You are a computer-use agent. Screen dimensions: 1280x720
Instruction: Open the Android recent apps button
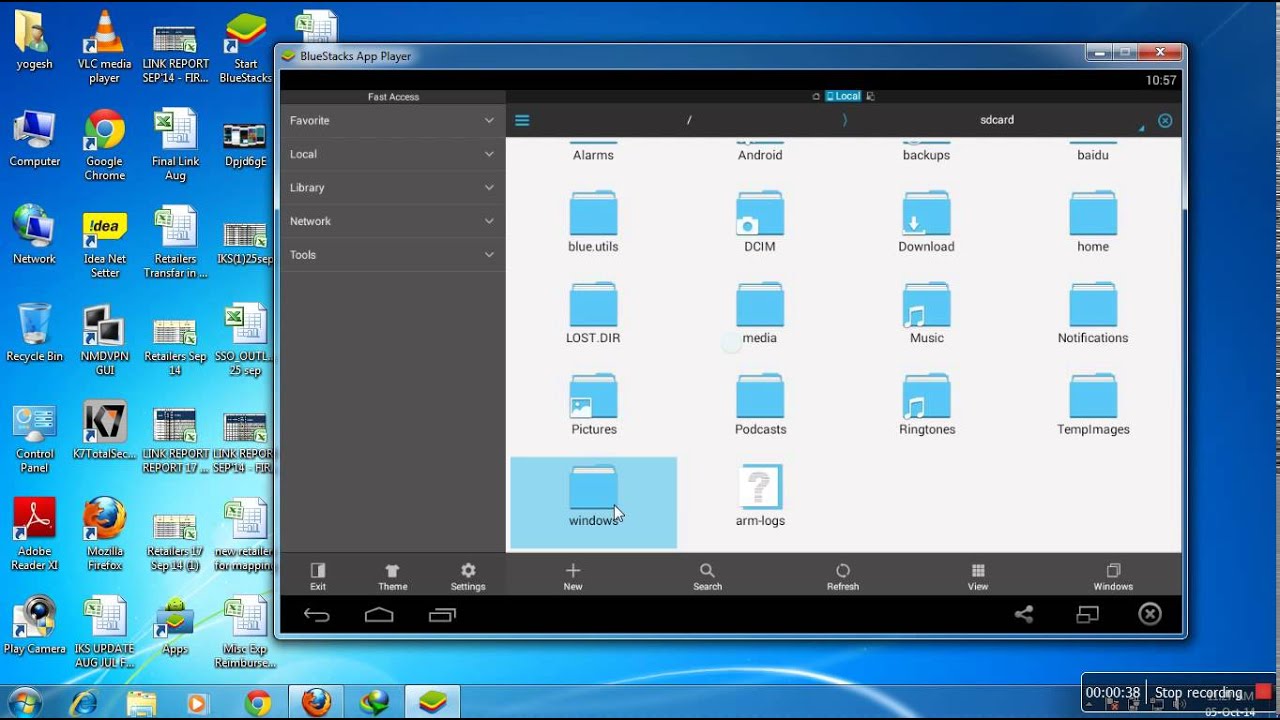[x=442, y=615]
